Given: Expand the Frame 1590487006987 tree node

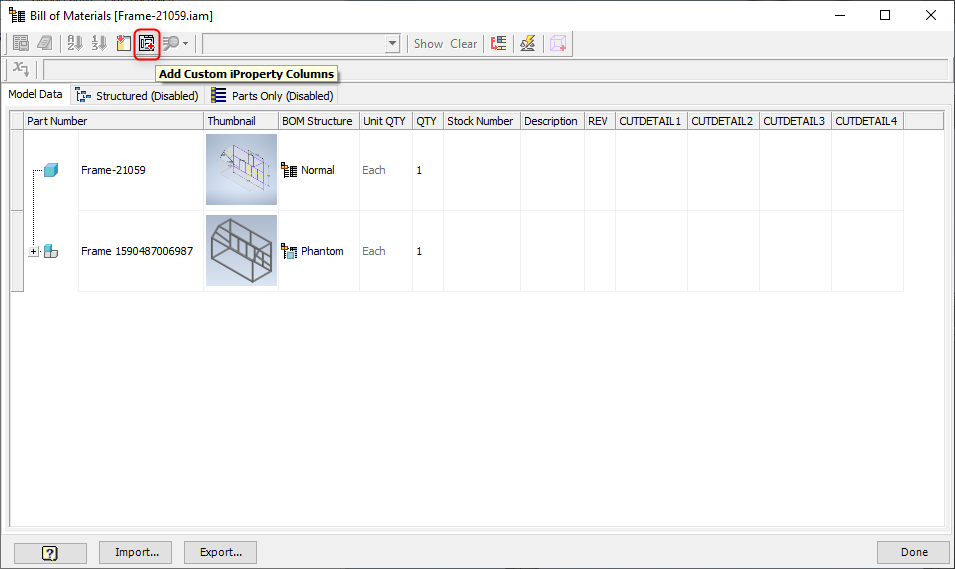Looking at the screenshot, I should pyautogui.click(x=33, y=251).
